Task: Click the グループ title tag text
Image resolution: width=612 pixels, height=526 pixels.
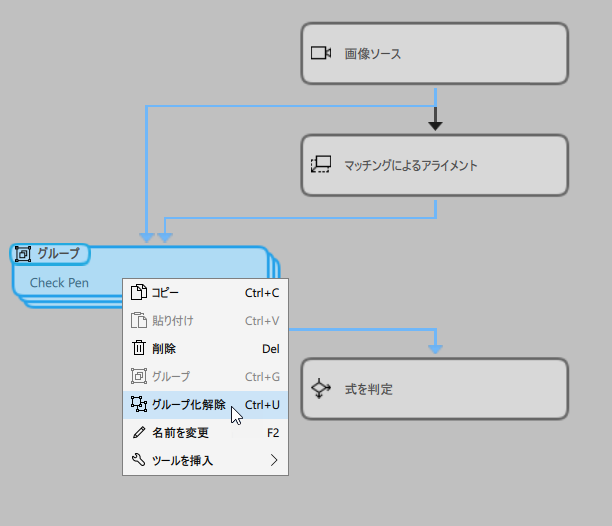Action: pos(58,254)
